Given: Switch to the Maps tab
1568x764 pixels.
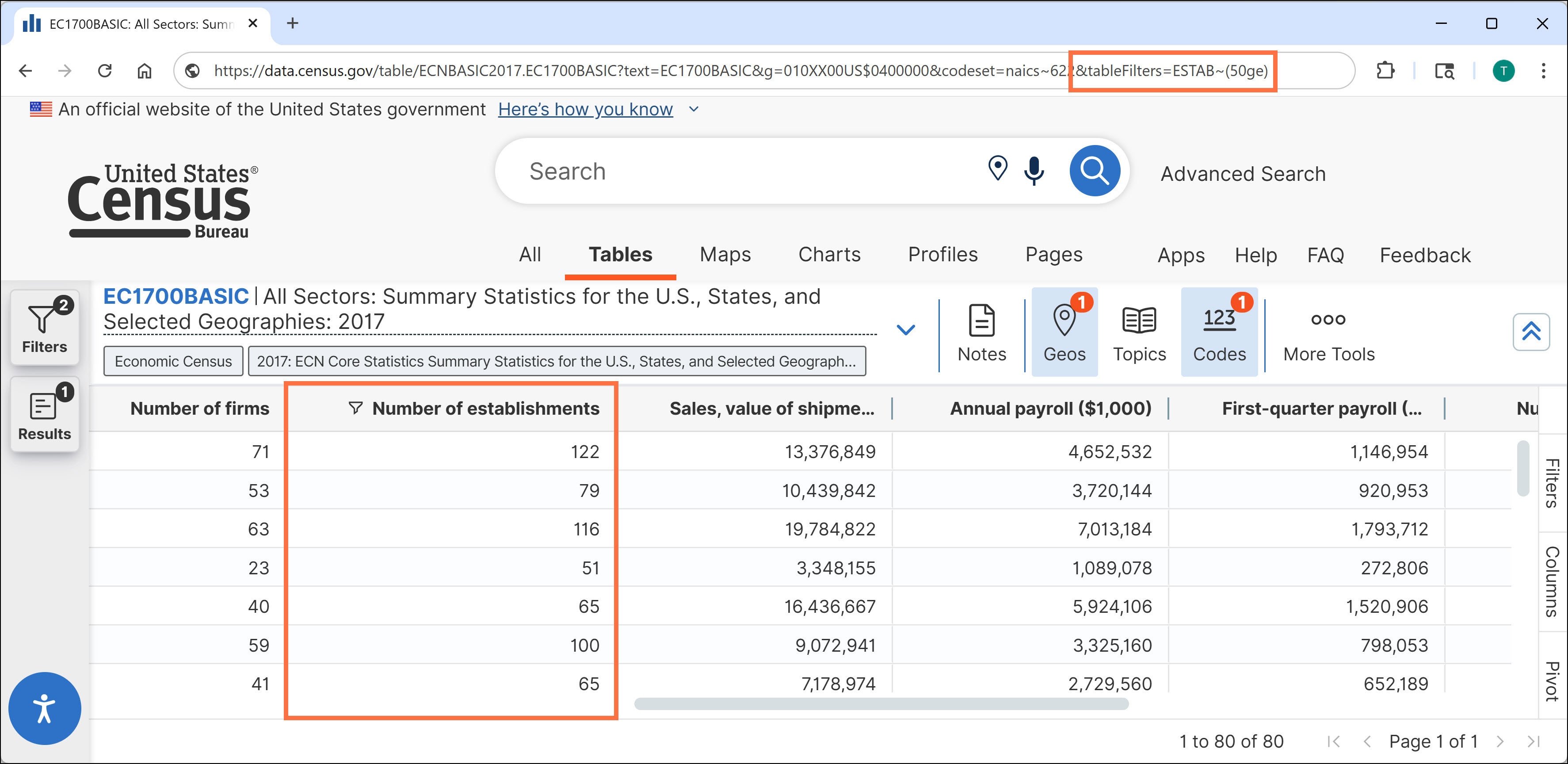Looking at the screenshot, I should click(725, 255).
